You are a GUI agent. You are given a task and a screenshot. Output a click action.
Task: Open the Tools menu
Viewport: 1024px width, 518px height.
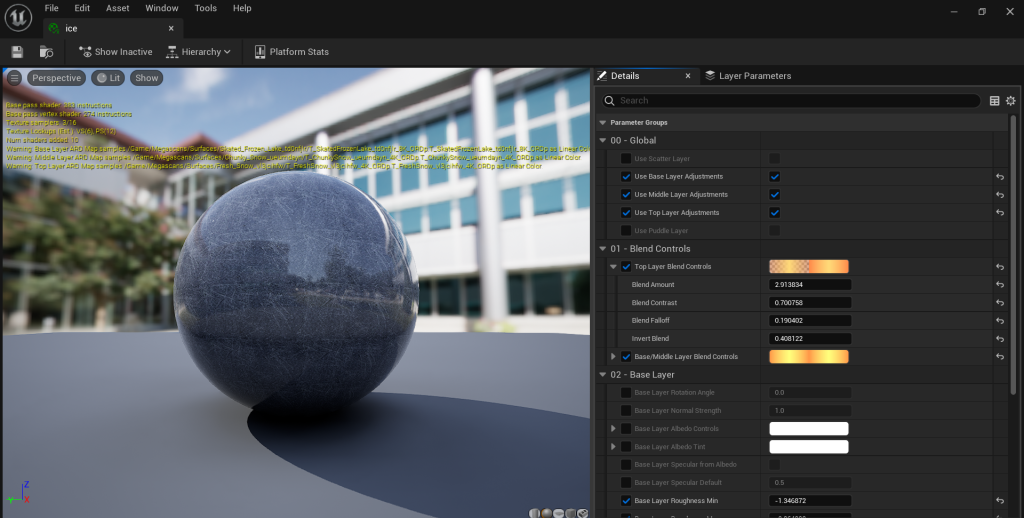click(x=206, y=8)
